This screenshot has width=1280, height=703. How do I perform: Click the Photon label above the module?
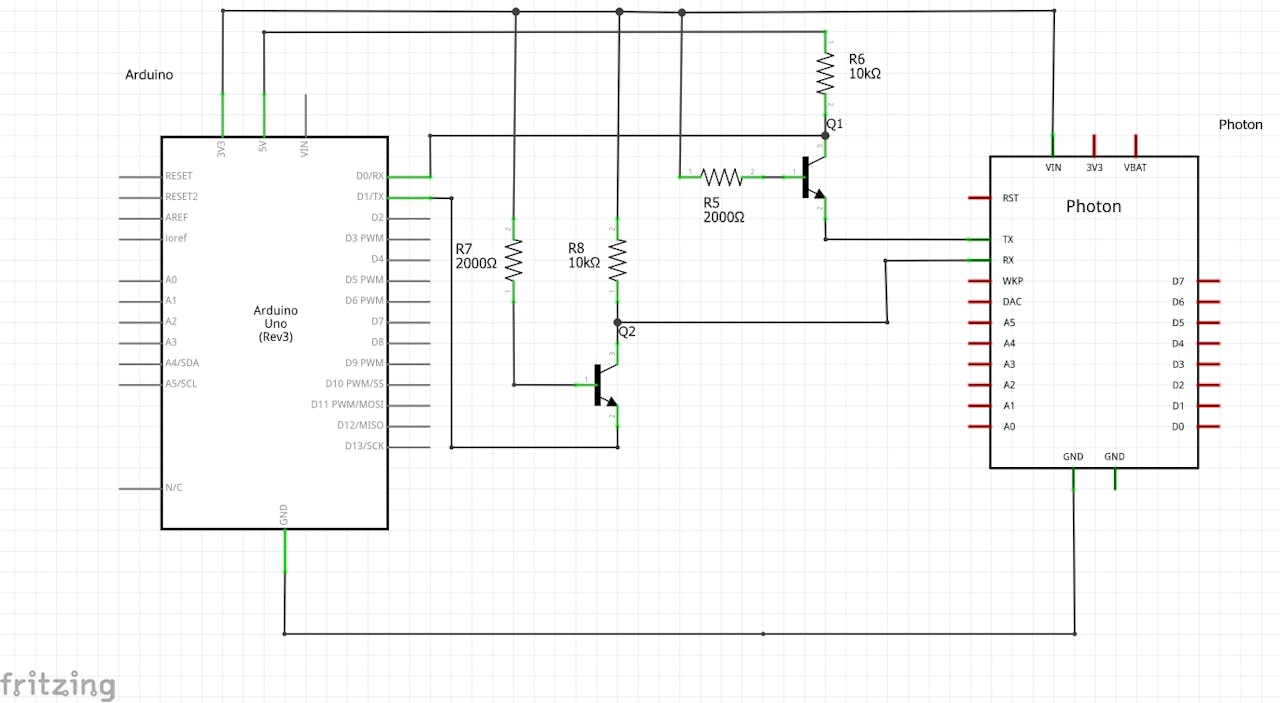(x=1240, y=125)
